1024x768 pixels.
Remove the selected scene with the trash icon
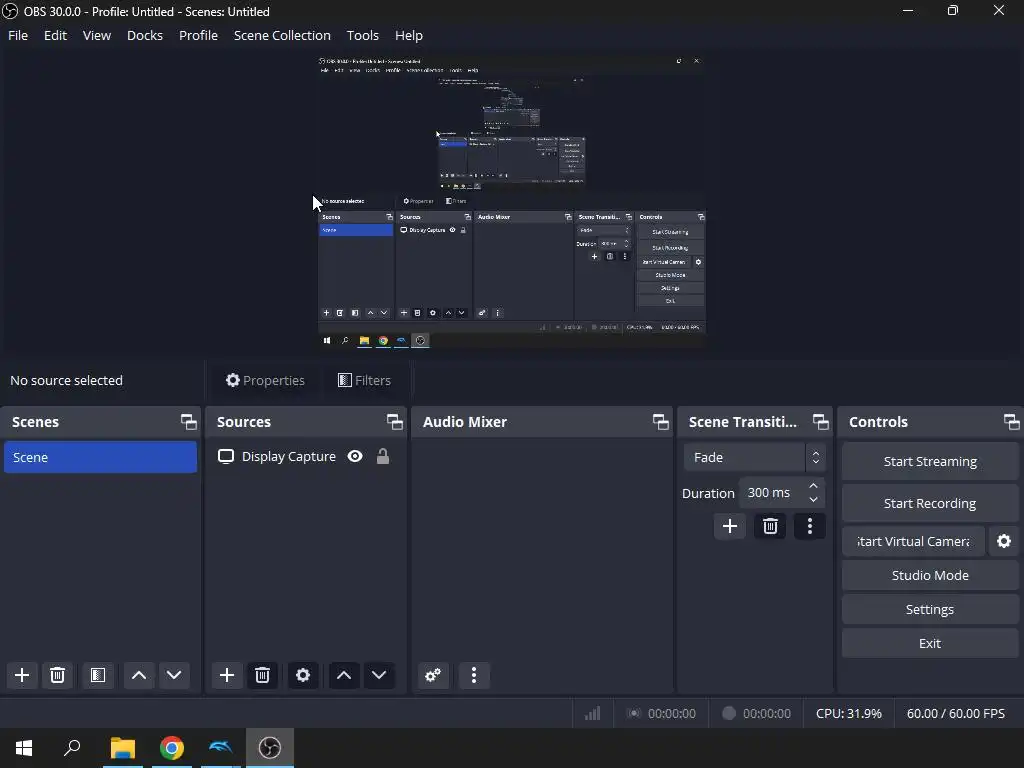57,675
